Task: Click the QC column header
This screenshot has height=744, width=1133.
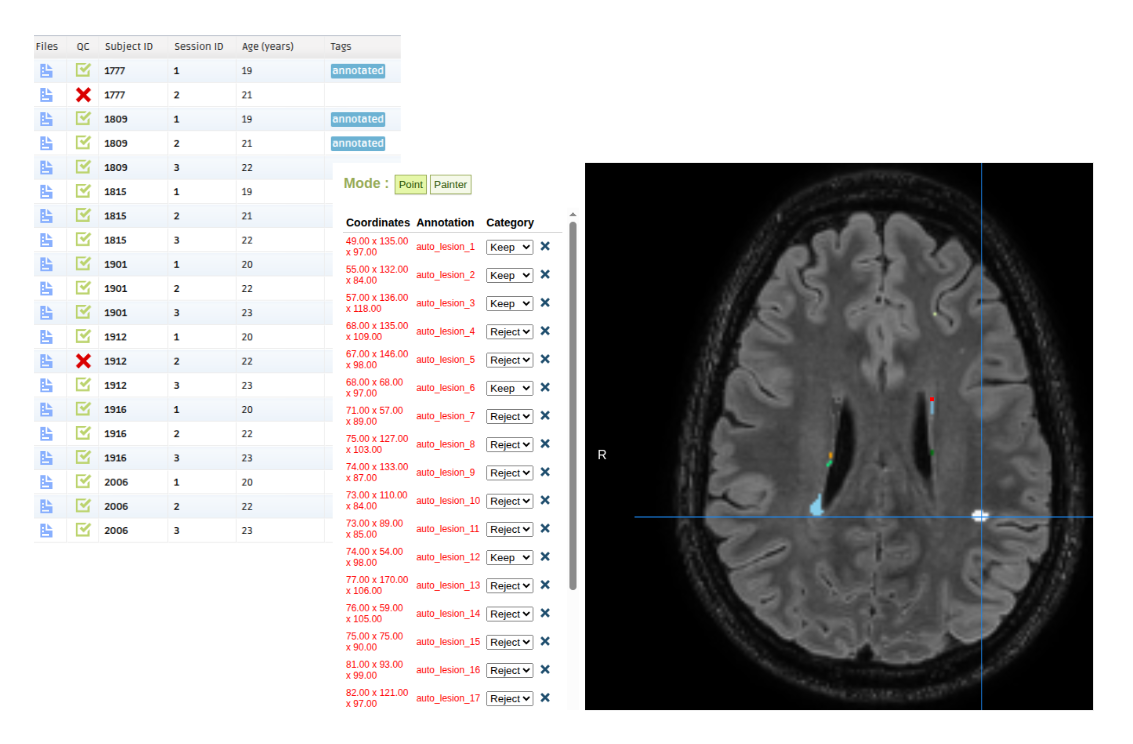Action: [x=83, y=46]
